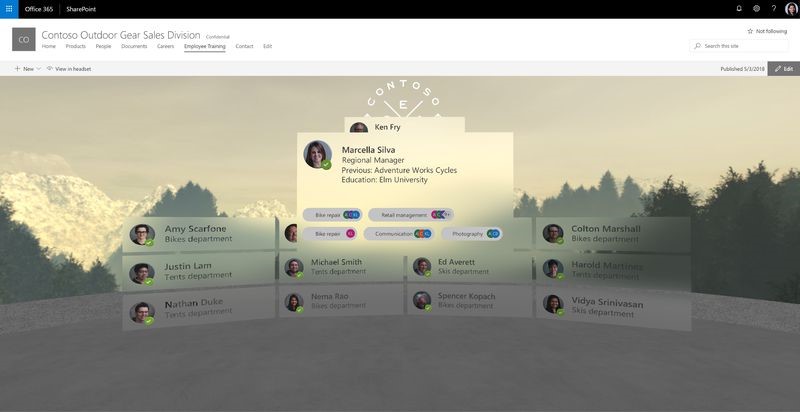Click Colton Marshall's avatar photo
The height and width of the screenshot is (412, 800).
pos(553,234)
